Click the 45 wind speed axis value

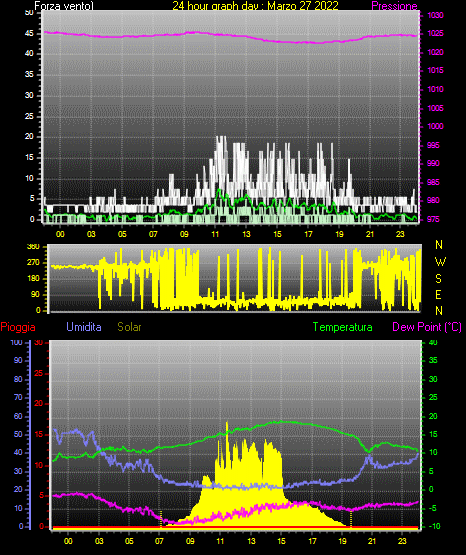pyautogui.click(x=29, y=34)
